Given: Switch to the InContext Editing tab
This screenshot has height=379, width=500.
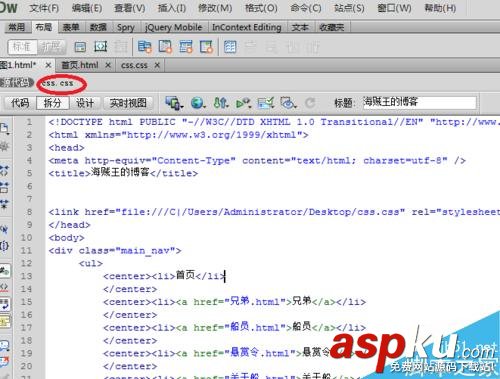Looking at the screenshot, I should 247,27.
